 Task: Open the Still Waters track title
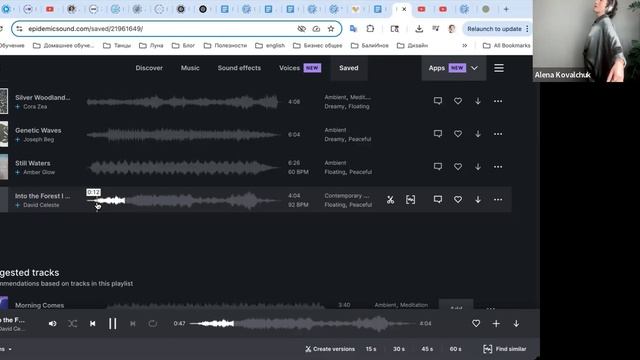click(33, 163)
